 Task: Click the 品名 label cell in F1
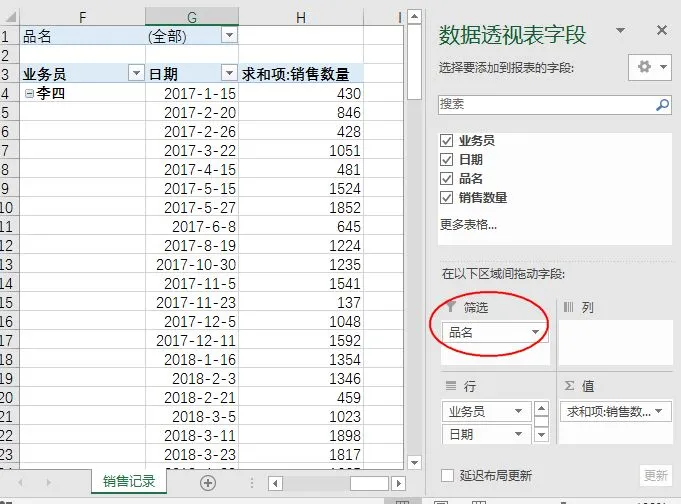[83, 36]
